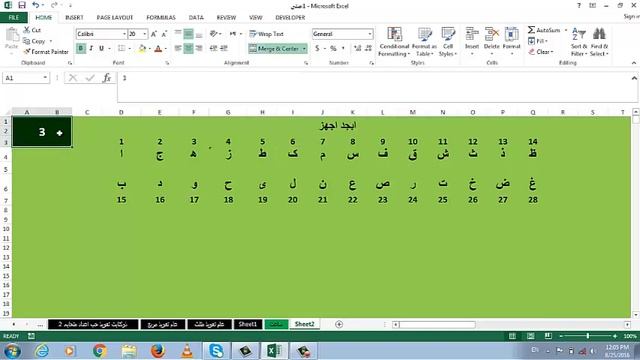Toggle Merge & Center button
Viewport: 640px width, 360px height.
coord(273,49)
